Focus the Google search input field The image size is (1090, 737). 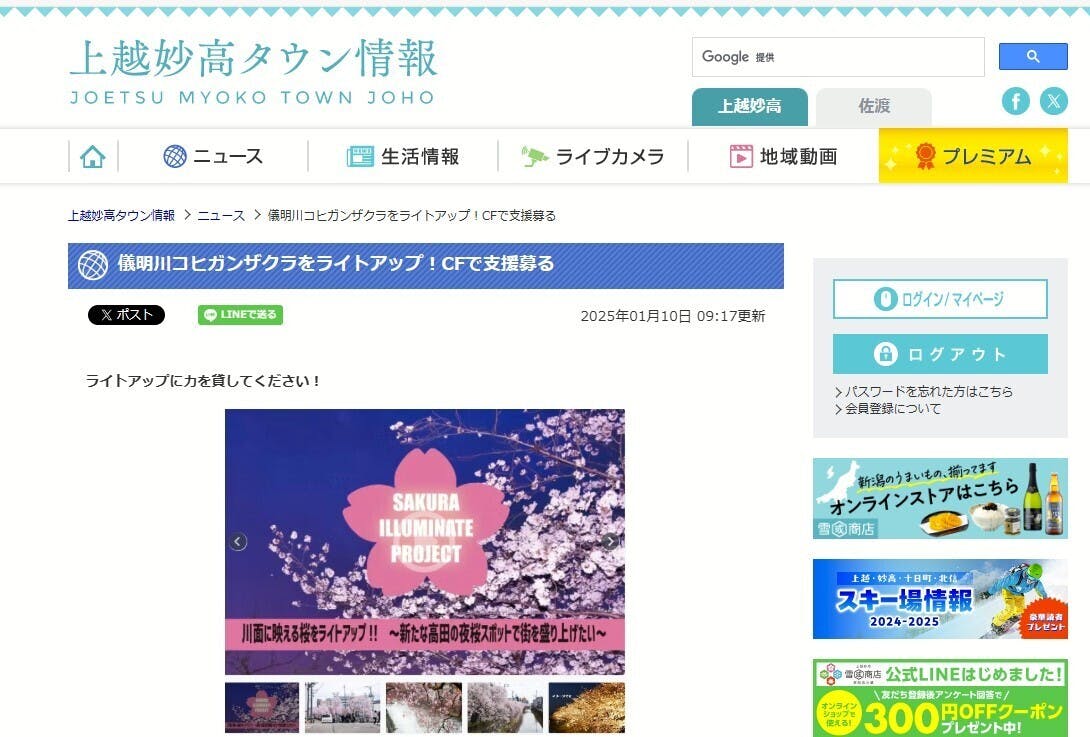(838, 57)
